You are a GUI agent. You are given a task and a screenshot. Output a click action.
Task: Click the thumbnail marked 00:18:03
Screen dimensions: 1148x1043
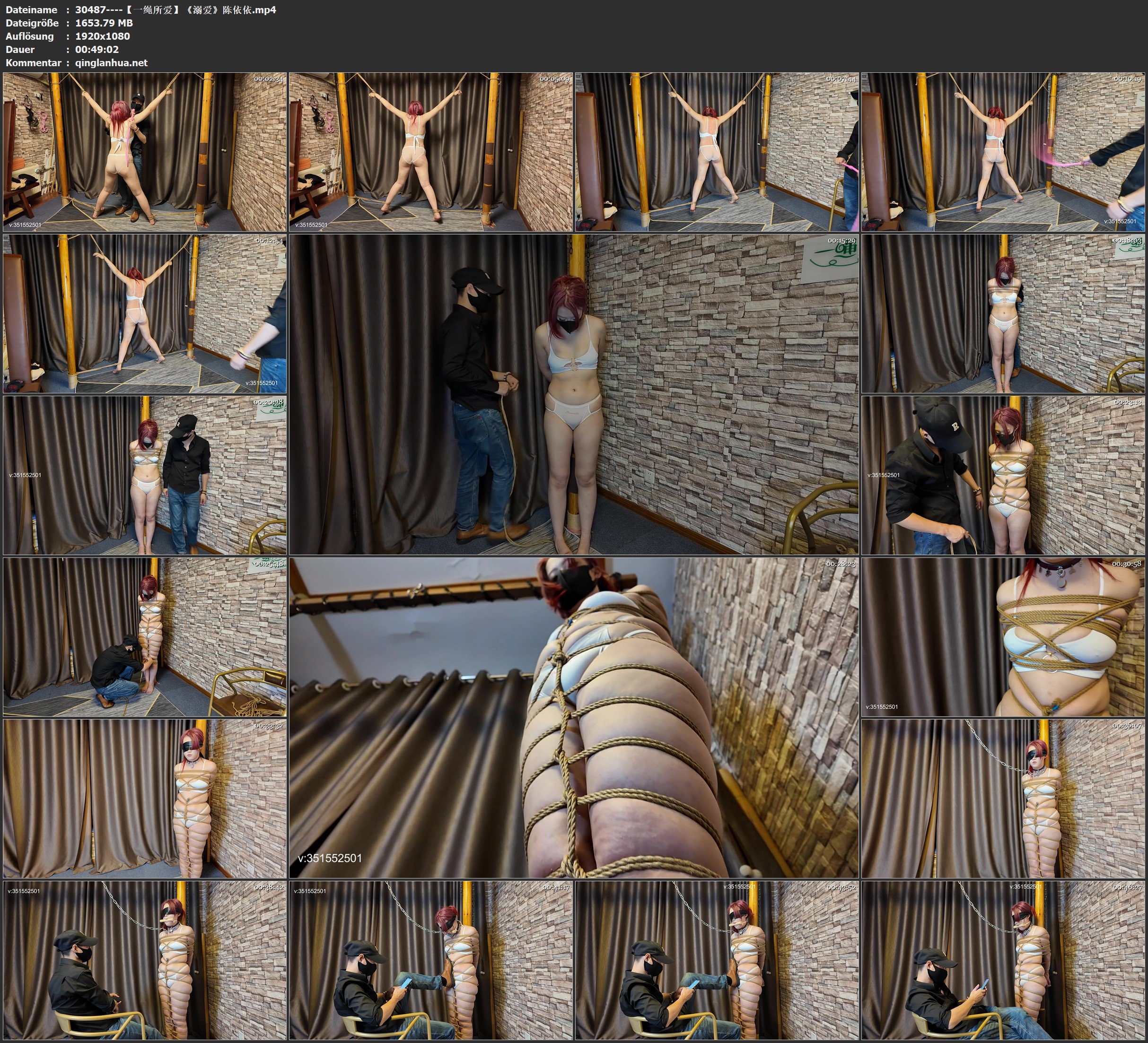(x=1003, y=313)
